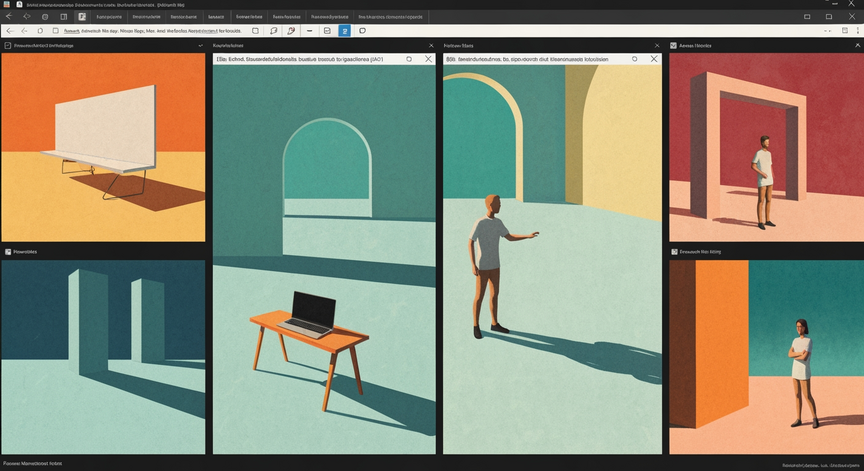Toggle the checkbox above the orange wall woman panel

click(674, 252)
